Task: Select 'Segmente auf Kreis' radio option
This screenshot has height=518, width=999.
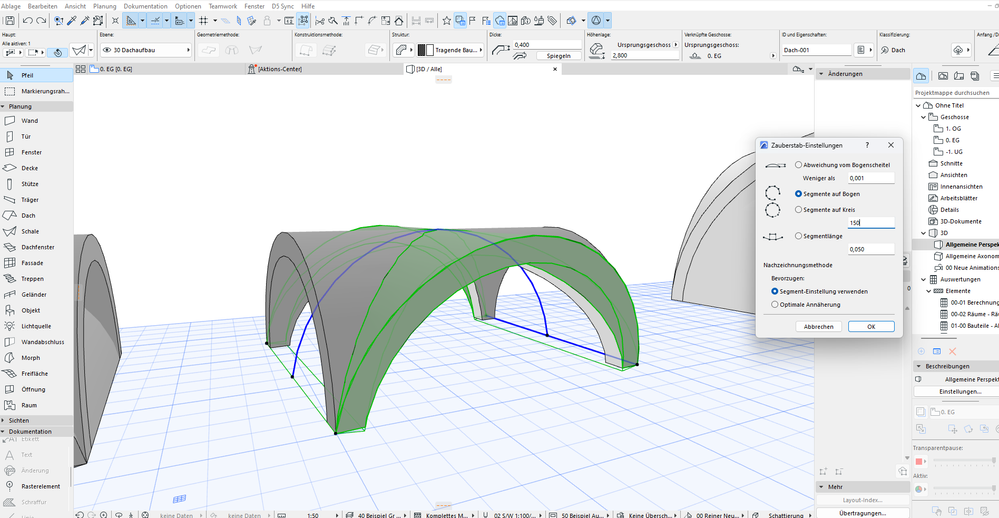Action: tap(798, 210)
